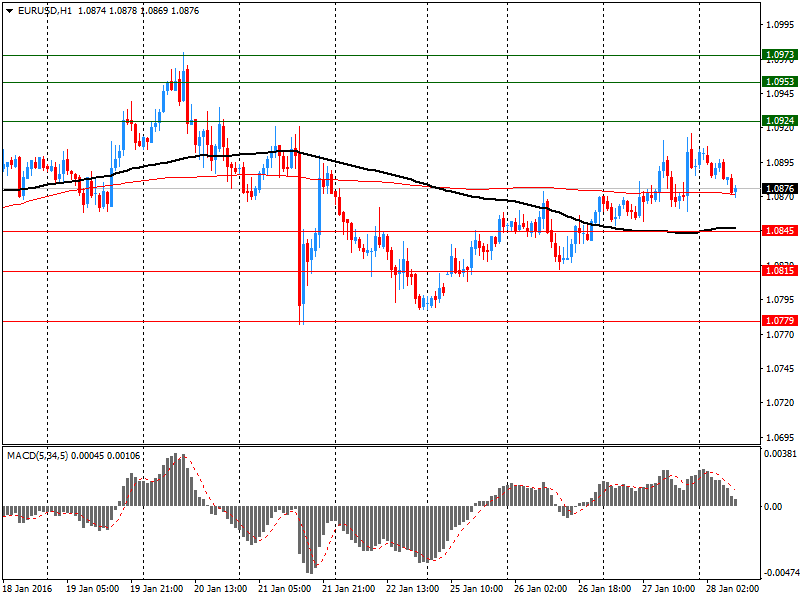Click the 1.0845 red support level label

780,231
